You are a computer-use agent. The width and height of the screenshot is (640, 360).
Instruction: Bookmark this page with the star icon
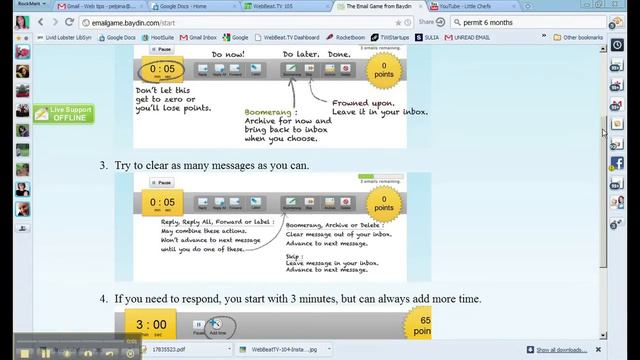point(398,23)
